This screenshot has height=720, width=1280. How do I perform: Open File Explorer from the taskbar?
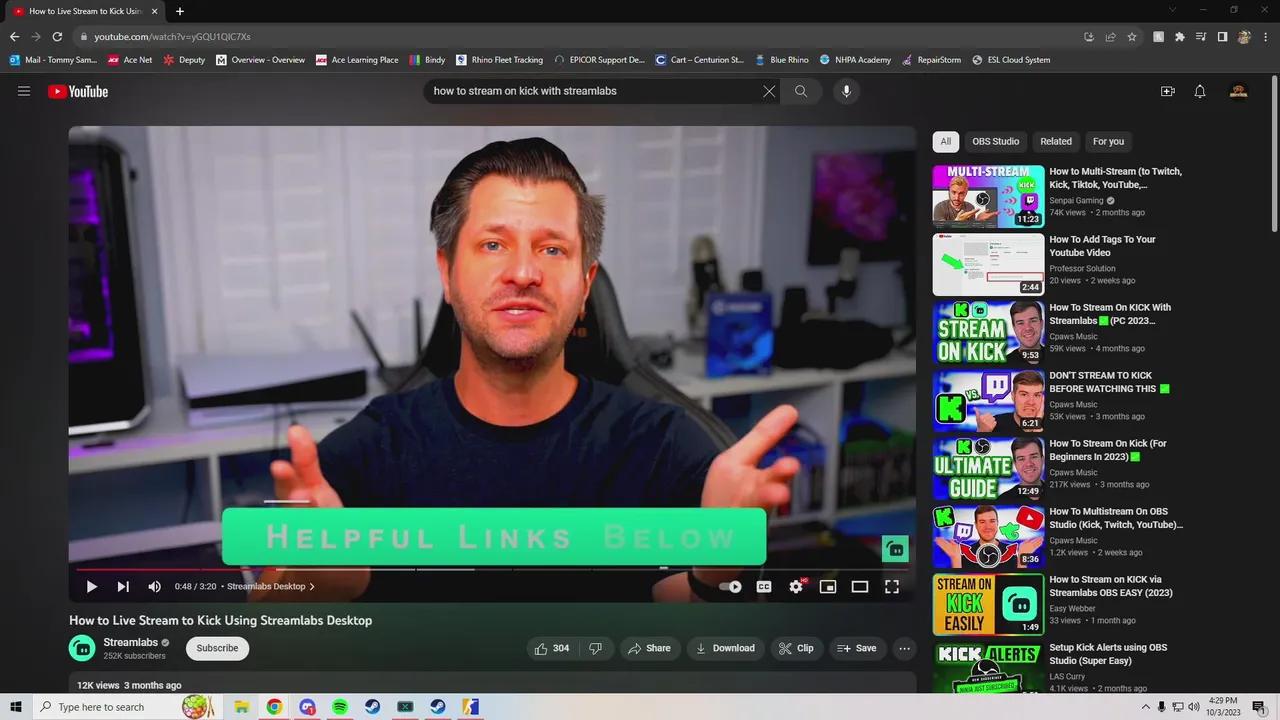(x=241, y=707)
